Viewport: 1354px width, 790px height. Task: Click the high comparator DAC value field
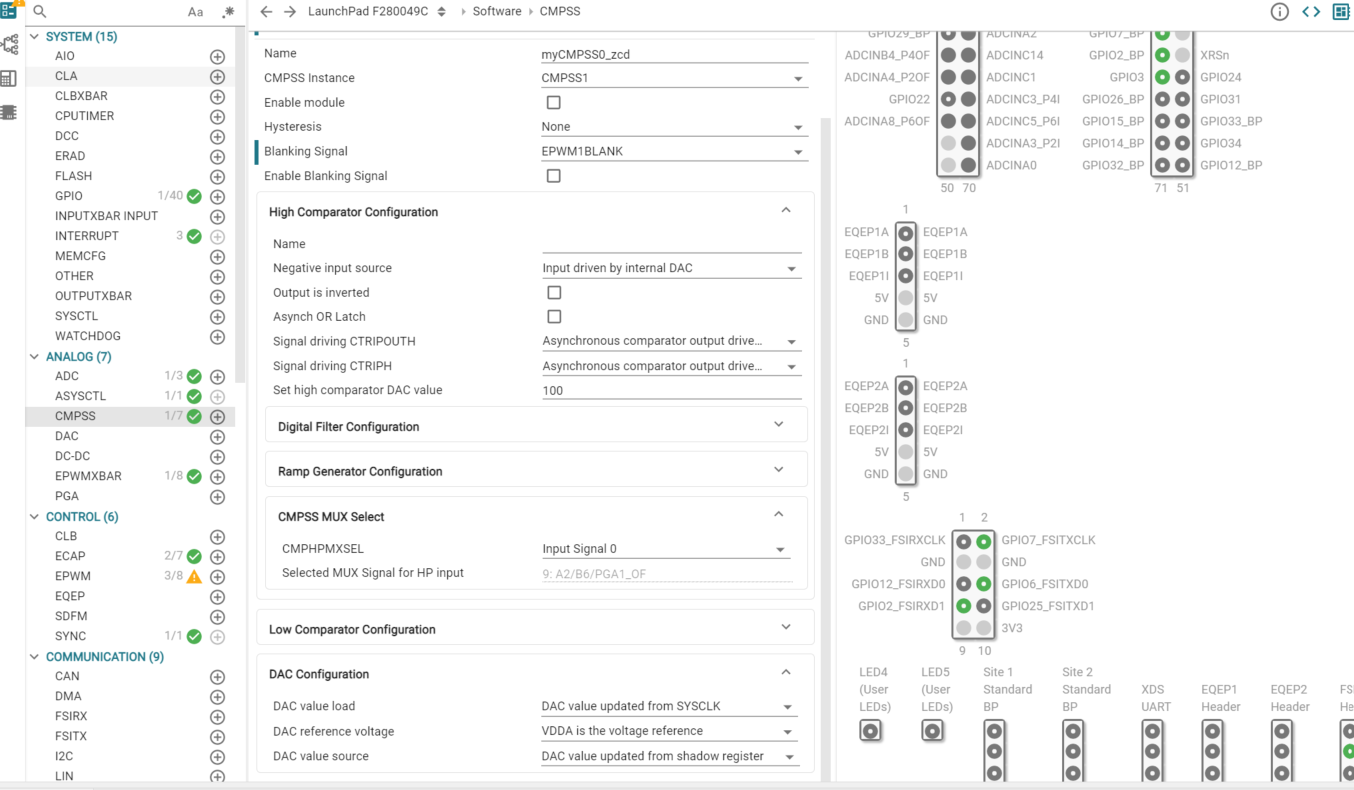point(671,391)
